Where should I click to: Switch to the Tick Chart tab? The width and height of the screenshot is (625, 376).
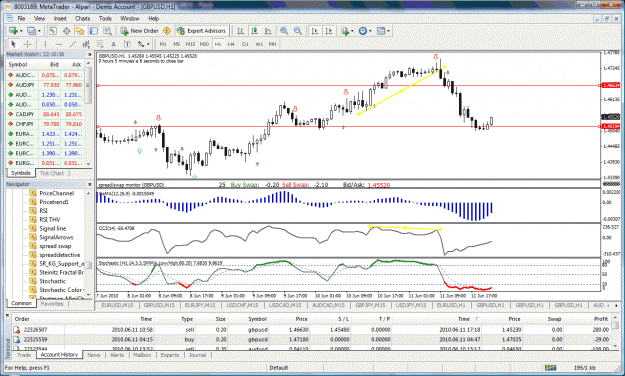(x=52, y=173)
